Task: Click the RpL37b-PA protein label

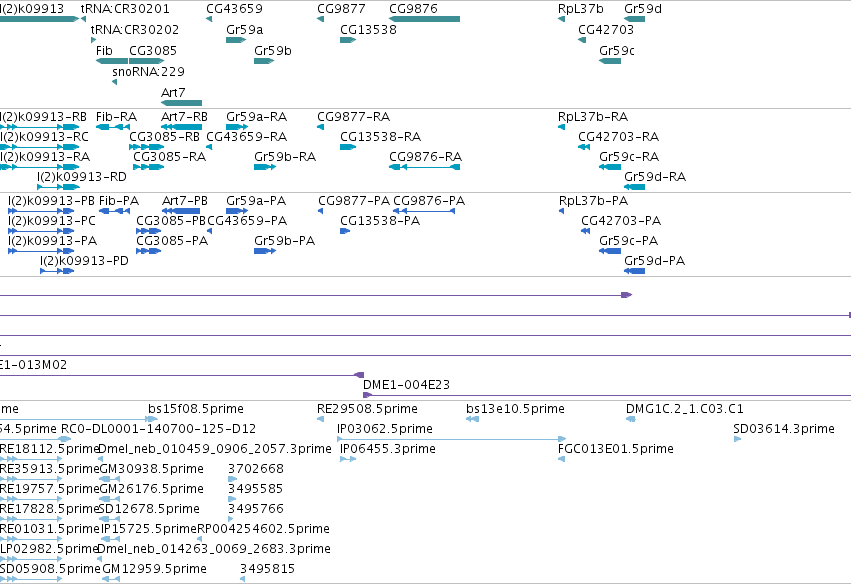Action: click(x=594, y=201)
